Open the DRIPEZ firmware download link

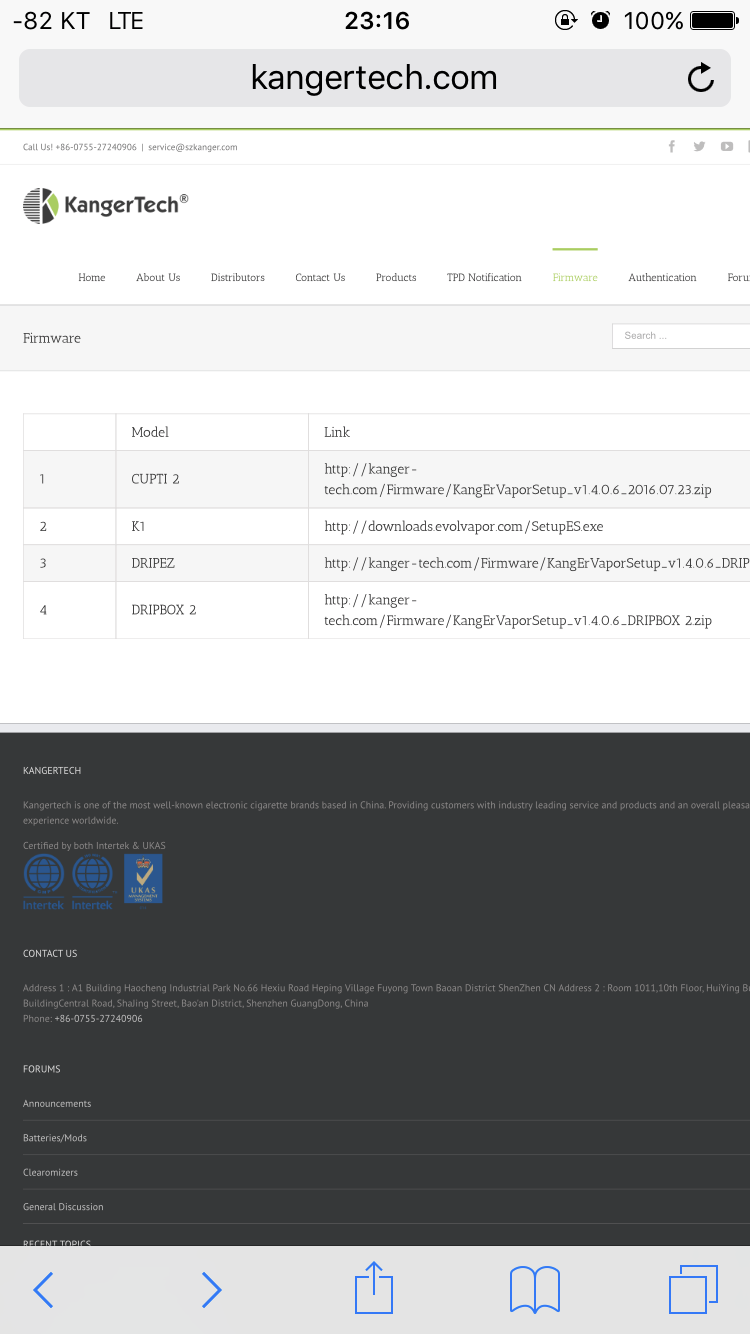pos(537,563)
